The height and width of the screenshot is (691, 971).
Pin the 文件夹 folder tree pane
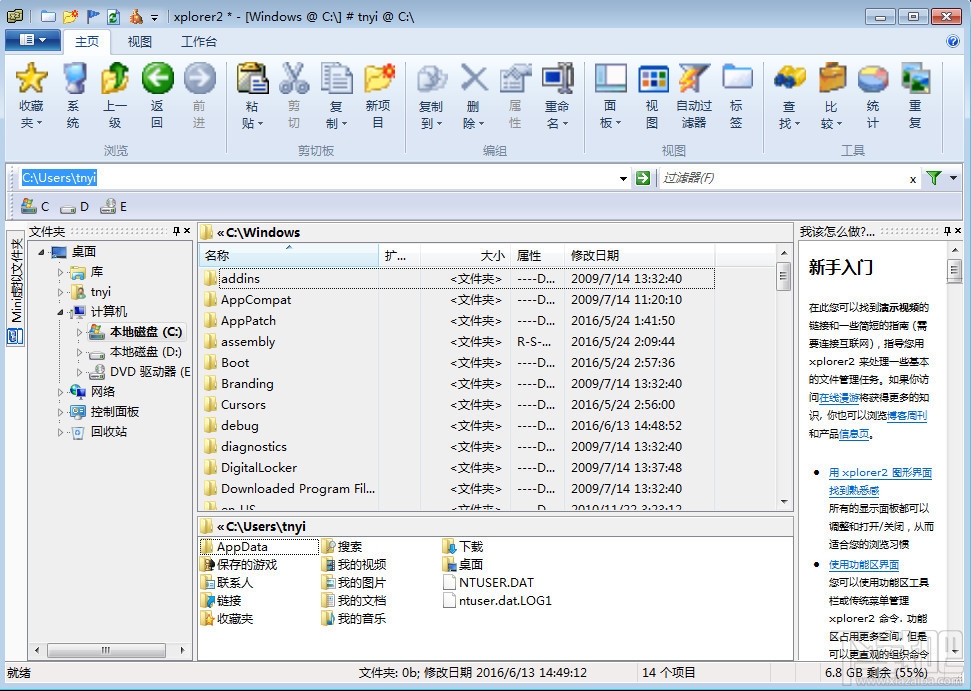click(176, 231)
